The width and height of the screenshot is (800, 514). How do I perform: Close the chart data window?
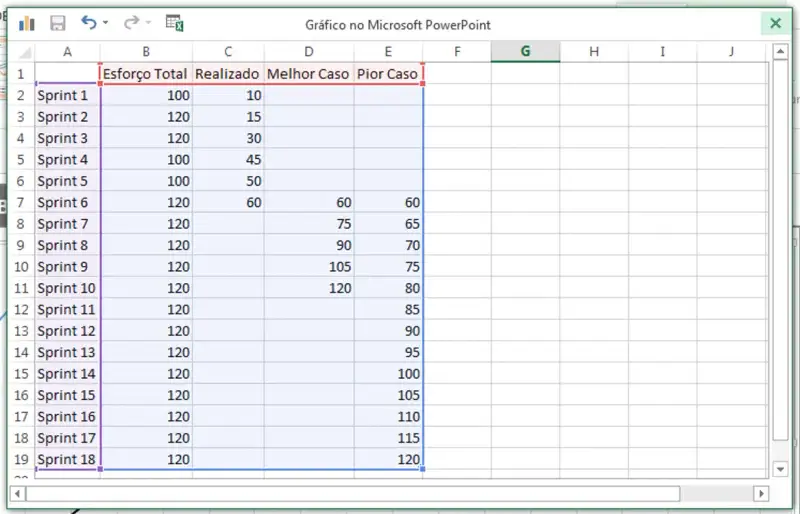tap(776, 23)
